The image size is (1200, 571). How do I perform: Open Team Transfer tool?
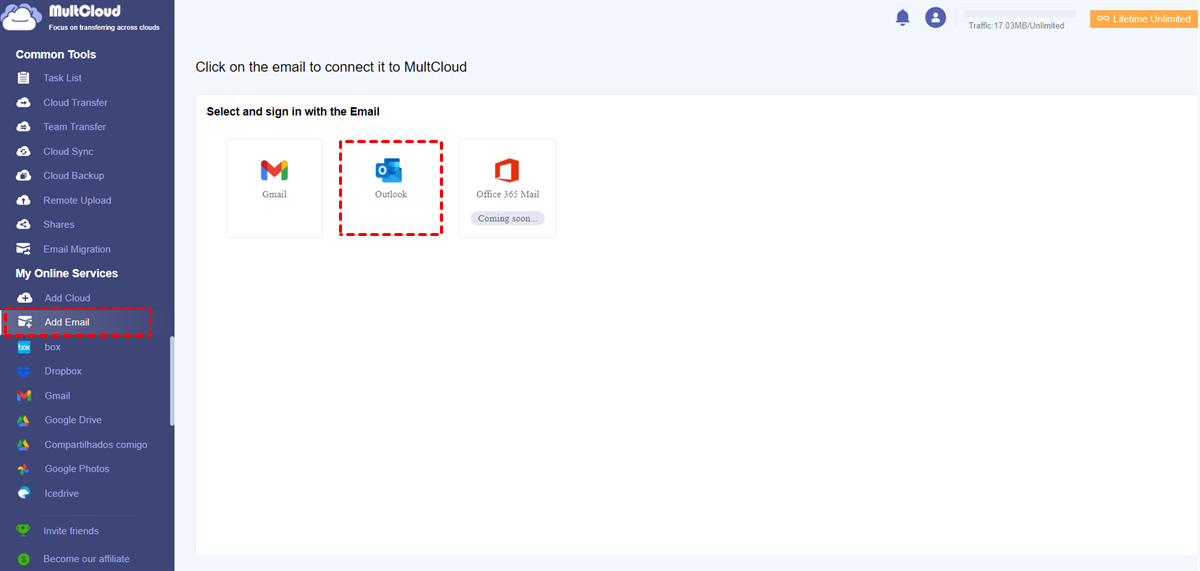click(74, 127)
